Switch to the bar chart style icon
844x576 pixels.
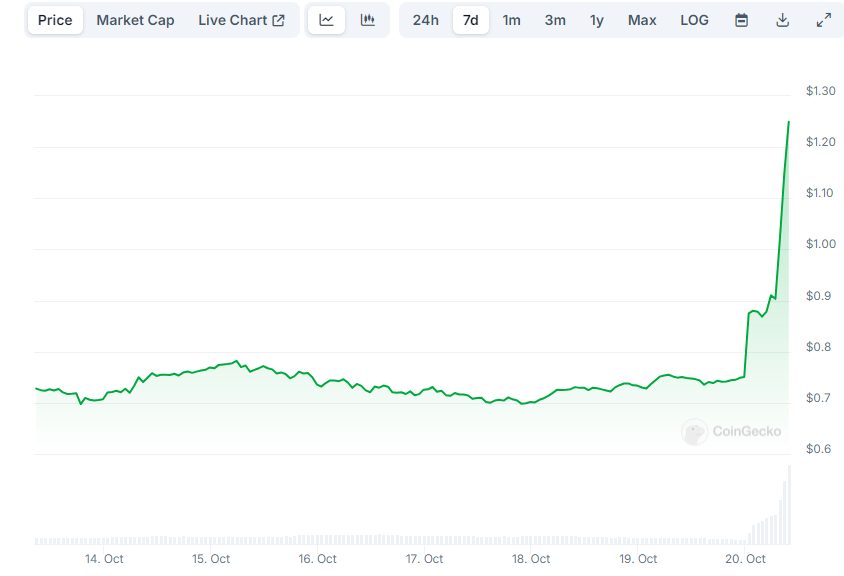(368, 19)
